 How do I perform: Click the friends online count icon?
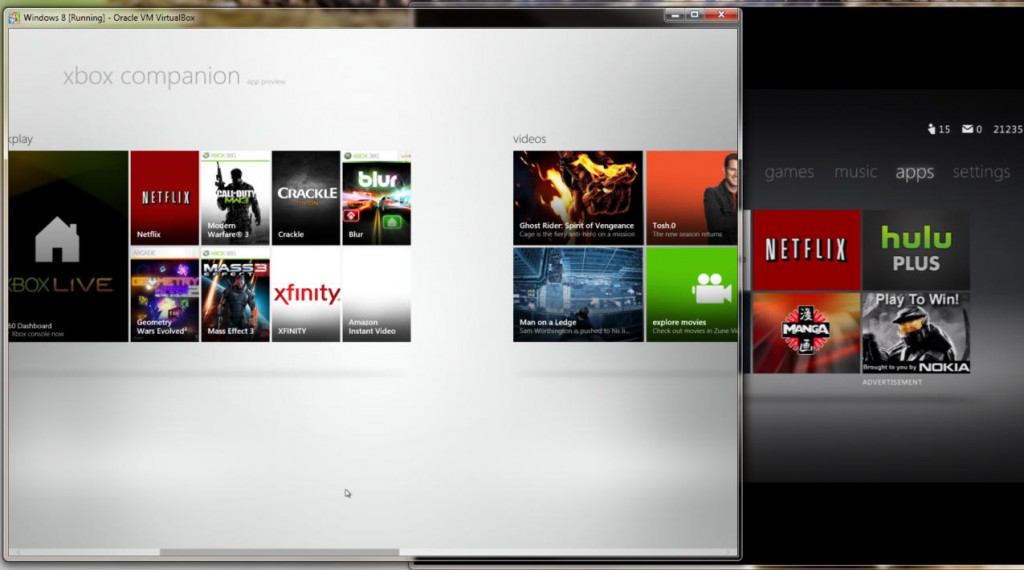click(x=932, y=129)
